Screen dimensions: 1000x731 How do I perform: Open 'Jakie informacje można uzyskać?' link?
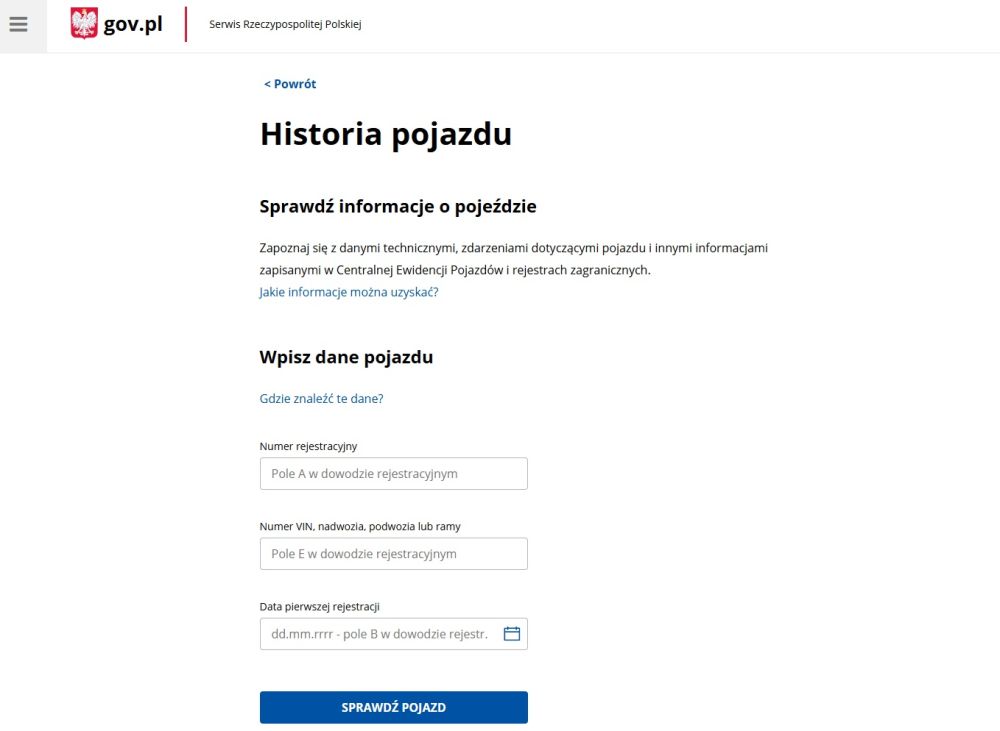tap(349, 292)
